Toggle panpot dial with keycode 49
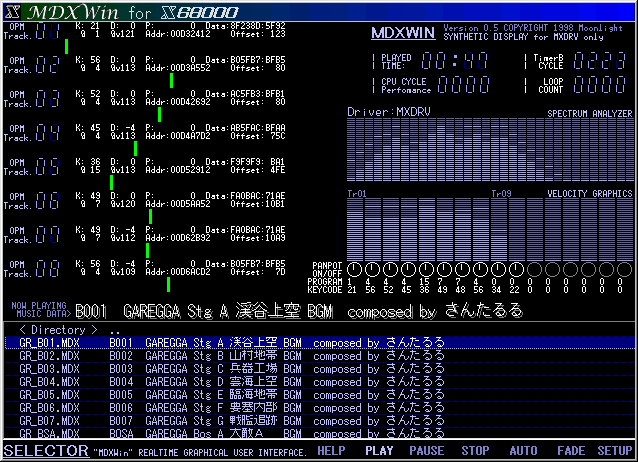638x462 pixels. pos(444,269)
